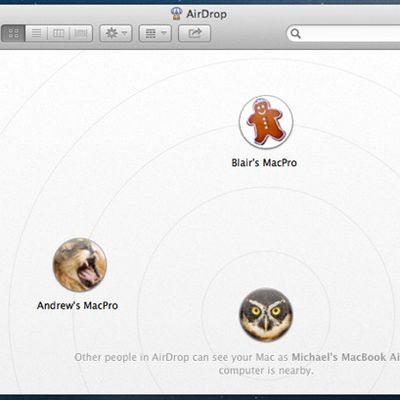Click the AirDrop parachute title icon

point(176,13)
